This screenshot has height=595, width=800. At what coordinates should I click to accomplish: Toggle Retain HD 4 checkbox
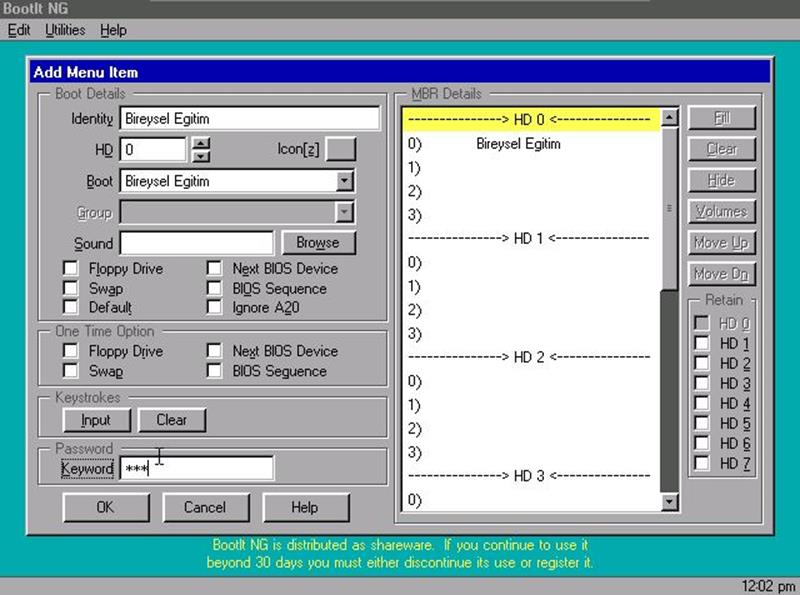[702, 403]
